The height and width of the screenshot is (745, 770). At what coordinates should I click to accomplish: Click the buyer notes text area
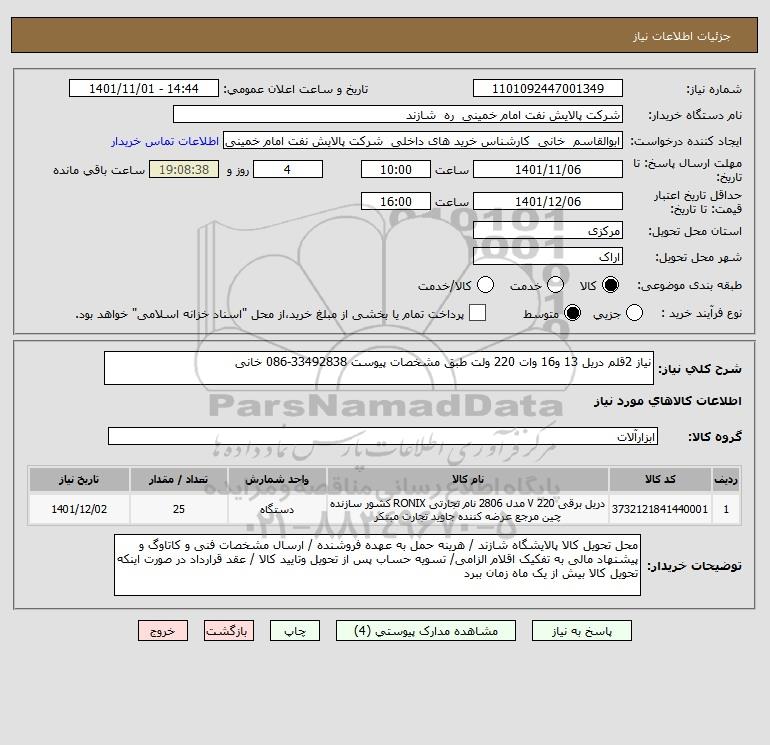pos(377,565)
